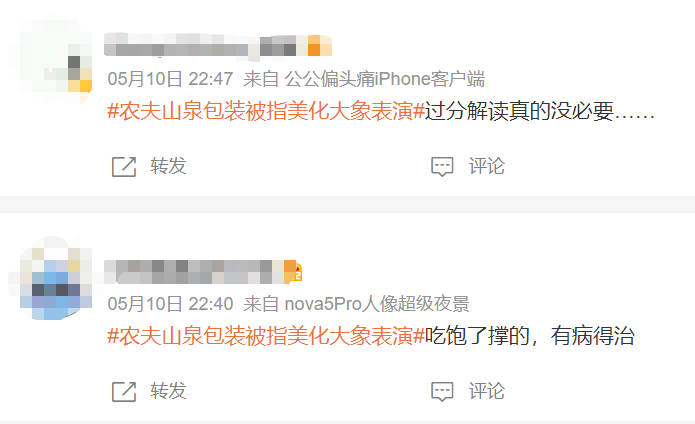The image size is (695, 424).
Task: Click the 公公偏头痛iPhone客户端 source link
Action: 385,79
